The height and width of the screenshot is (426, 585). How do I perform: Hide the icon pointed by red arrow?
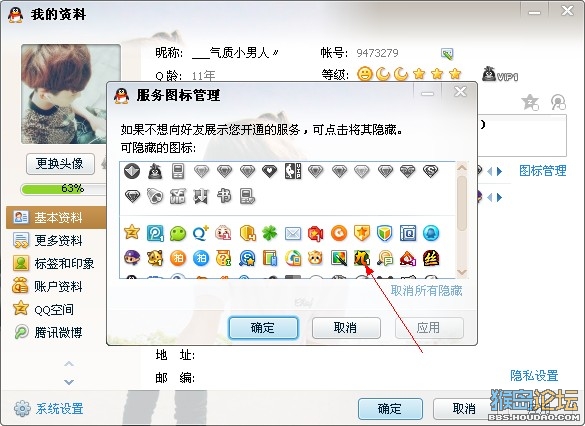[362, 258]
